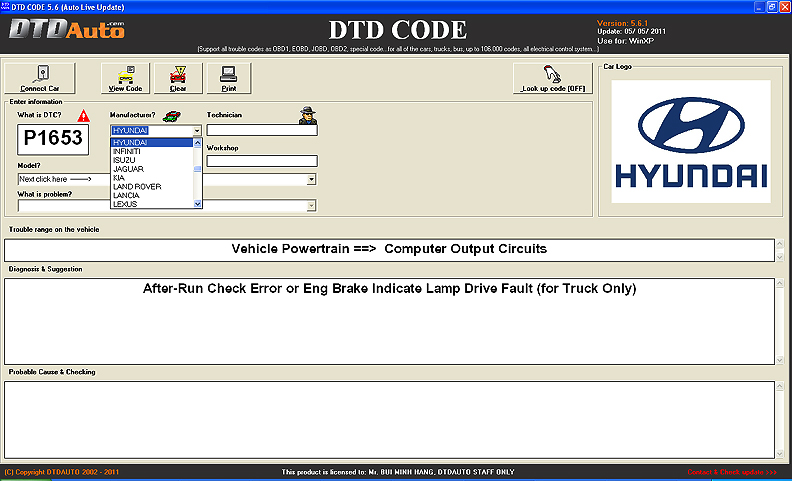Viewport: 792px width, 481px height.
Task: Click the car icon beside Manufacturer
Action: click(172, 116)
